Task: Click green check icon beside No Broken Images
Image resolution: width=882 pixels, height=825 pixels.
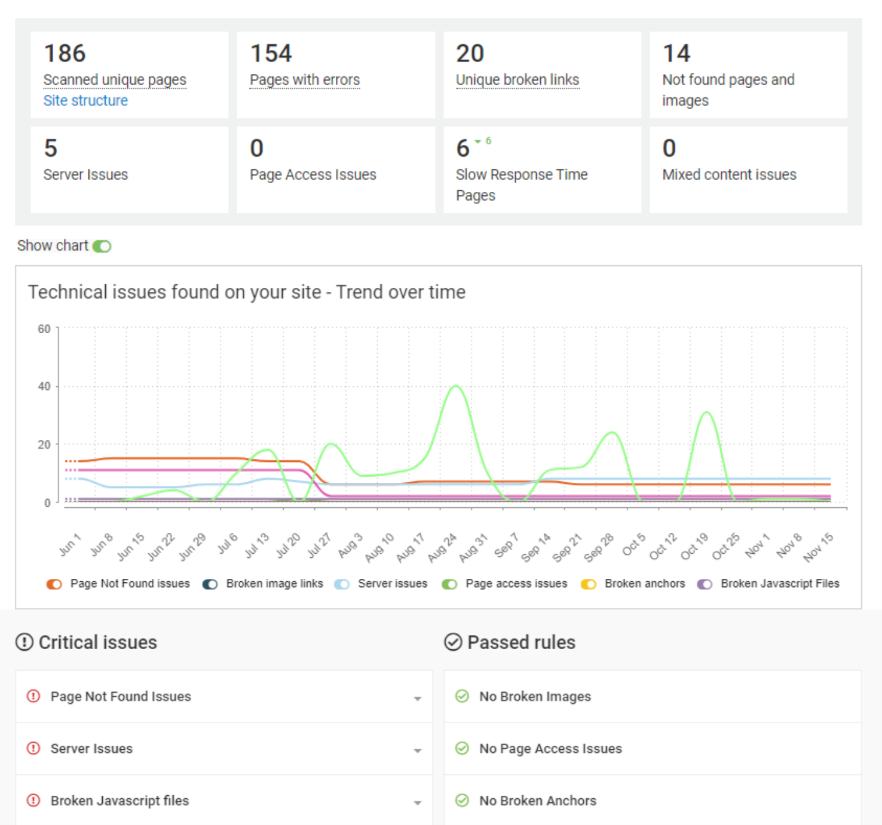Action: [462, 697]
